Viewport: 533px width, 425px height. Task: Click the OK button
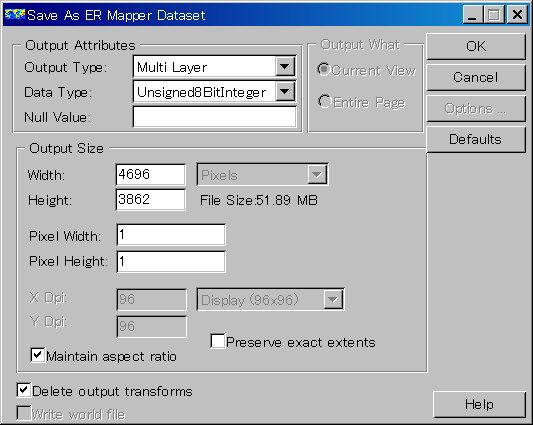[x=476, y=47]
